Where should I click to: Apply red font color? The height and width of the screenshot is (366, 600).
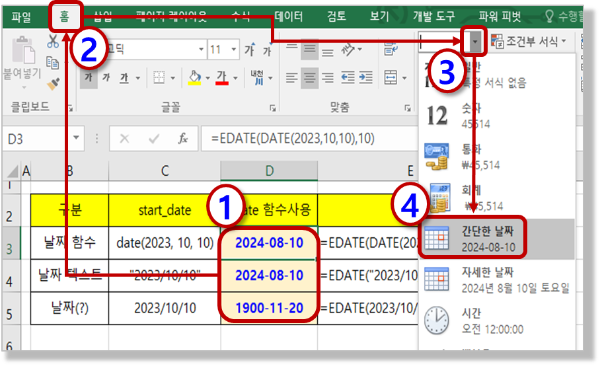(x=222, y=78)
